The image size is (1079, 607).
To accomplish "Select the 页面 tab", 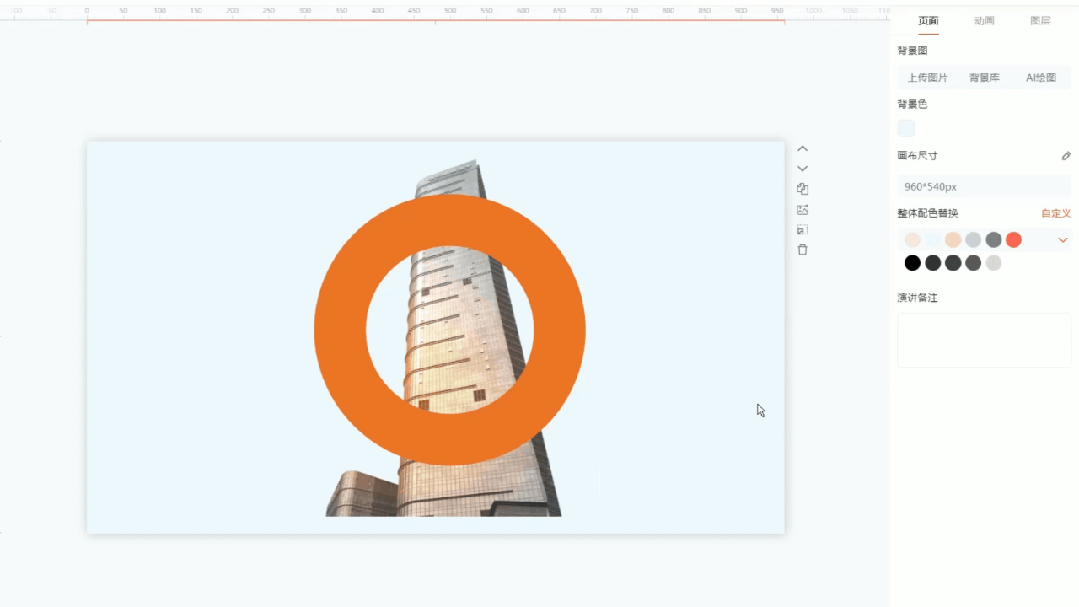I will (x=928, y=21).
